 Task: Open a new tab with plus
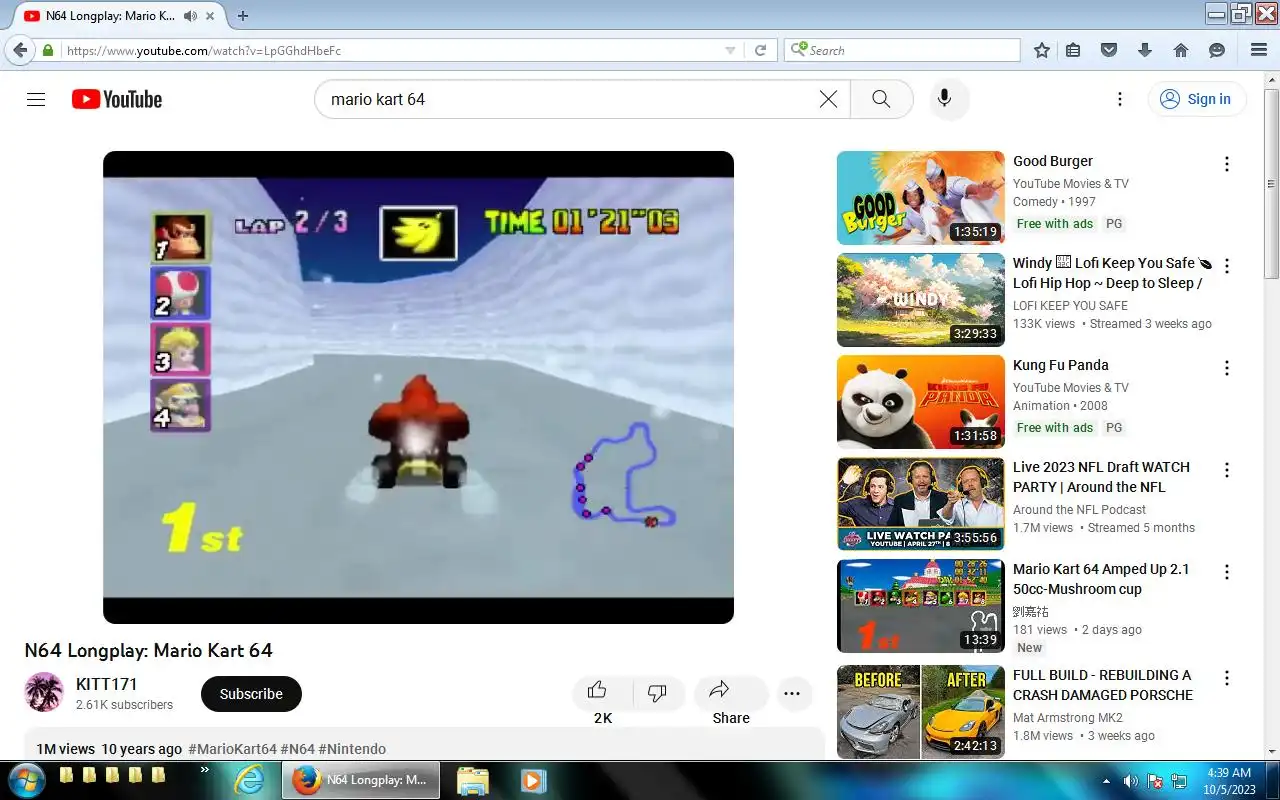(x=243, y=16)
